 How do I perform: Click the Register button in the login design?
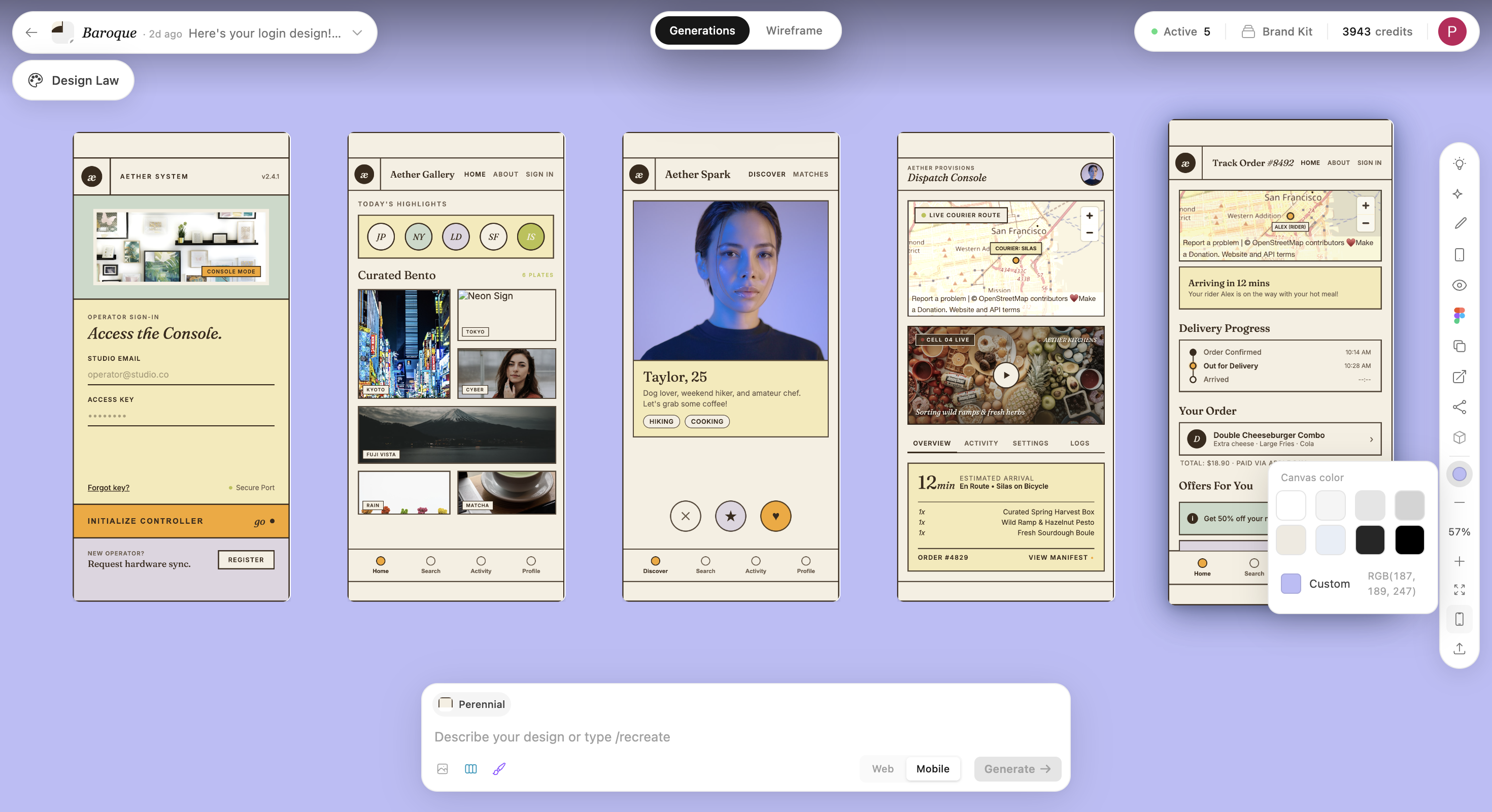tap(246, 559)
